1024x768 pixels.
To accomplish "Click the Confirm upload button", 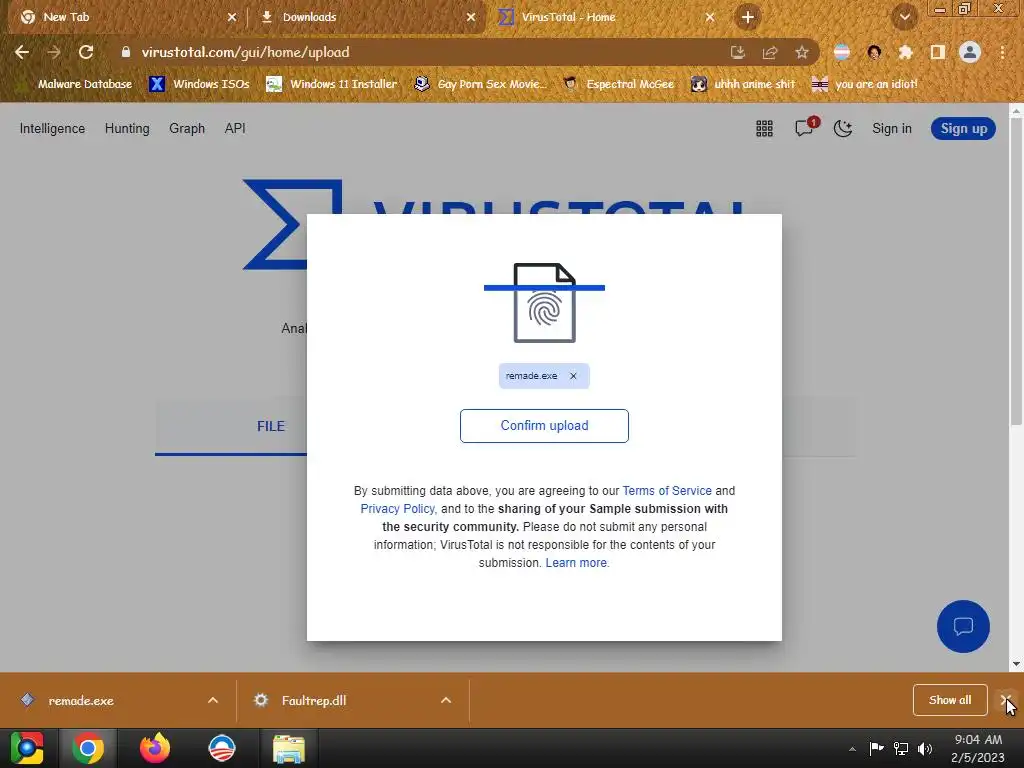I will [544, 426].
